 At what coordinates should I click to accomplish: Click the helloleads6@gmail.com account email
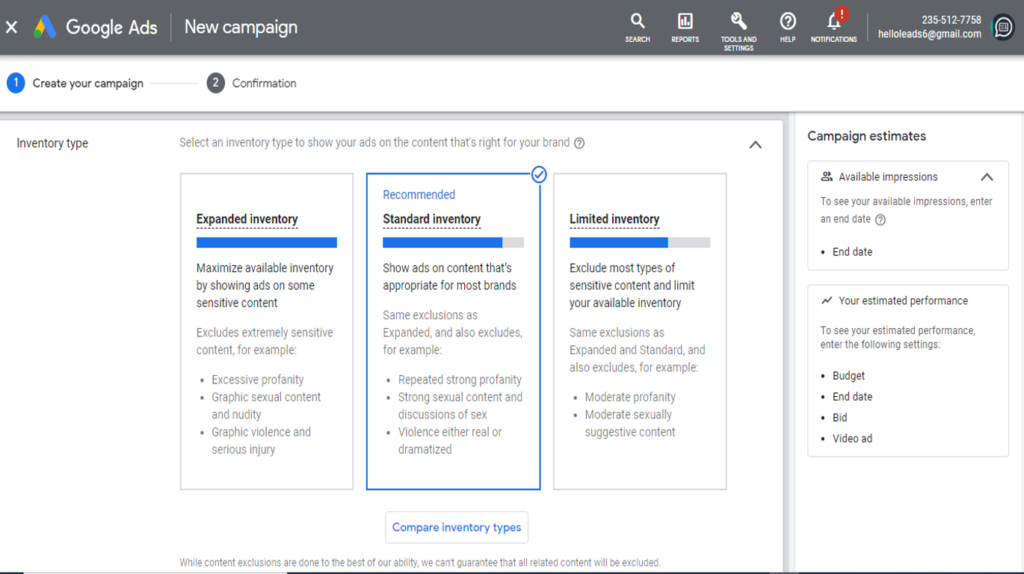point(929,34)
